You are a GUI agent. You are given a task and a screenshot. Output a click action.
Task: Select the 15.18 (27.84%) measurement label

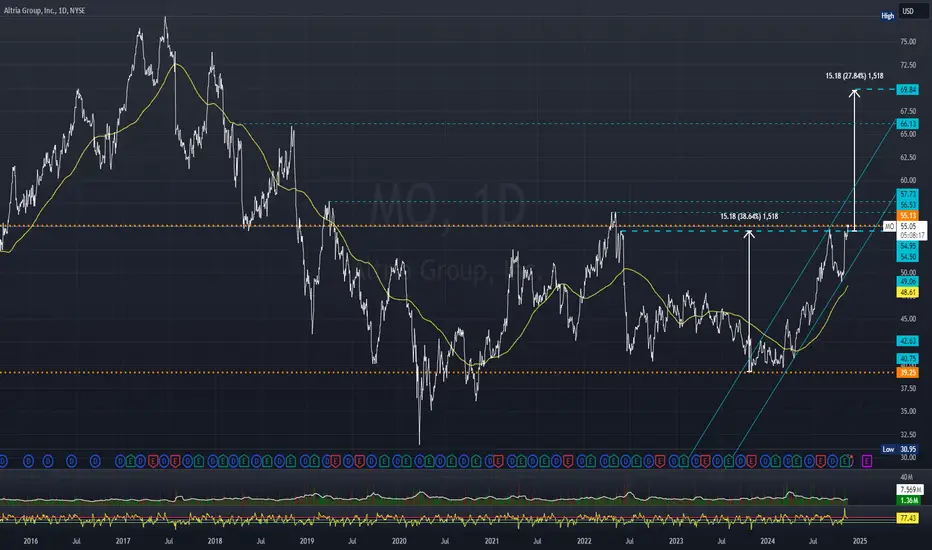click(854, 76)
